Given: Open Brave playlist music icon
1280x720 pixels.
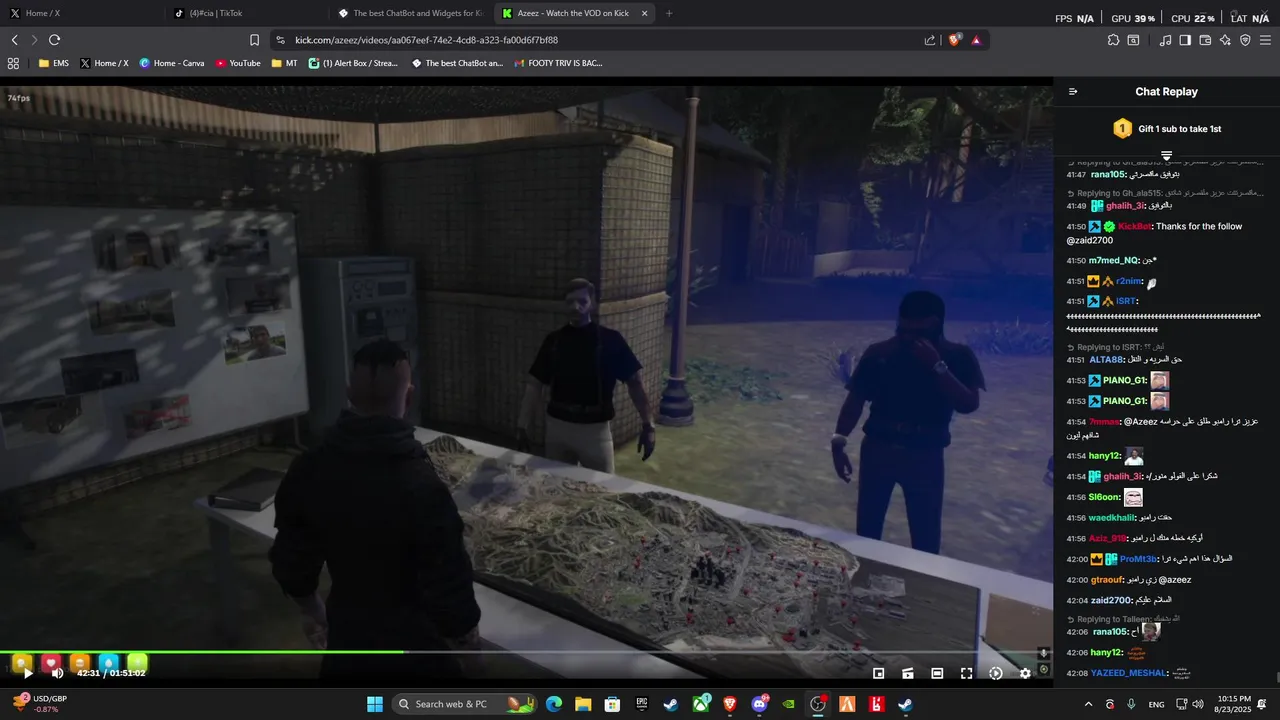Looking at the screenshot, I should point(1165,40).
